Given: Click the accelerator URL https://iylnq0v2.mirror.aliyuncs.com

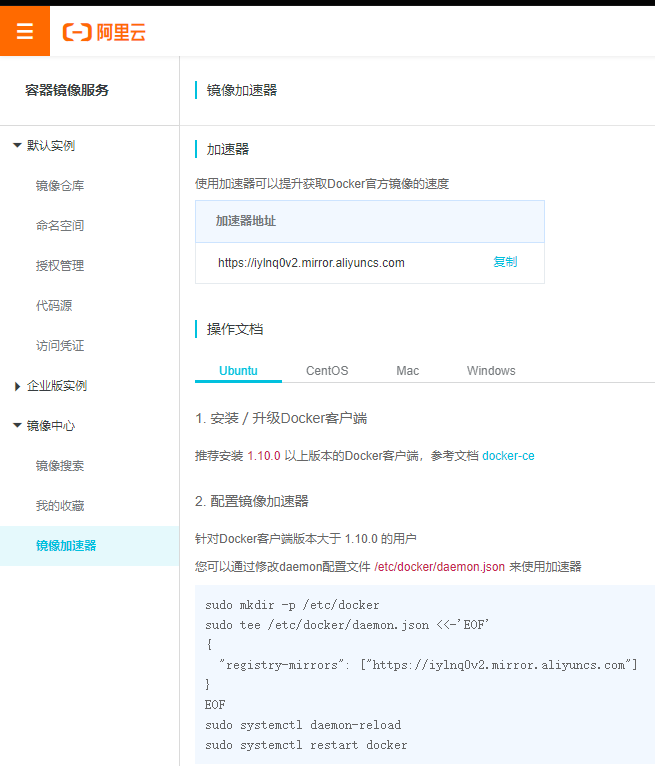Looking at the screenshot, I should point(311,263).
